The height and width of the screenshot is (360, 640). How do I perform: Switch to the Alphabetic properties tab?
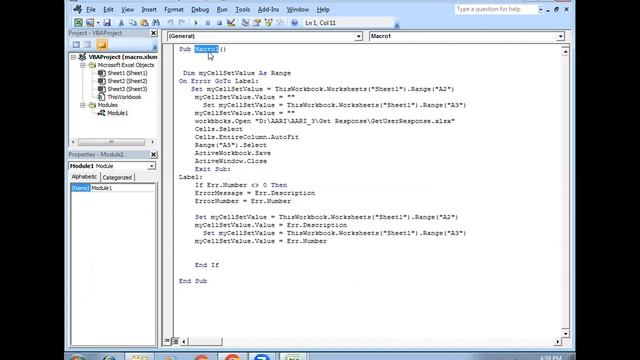click(84, 177)
